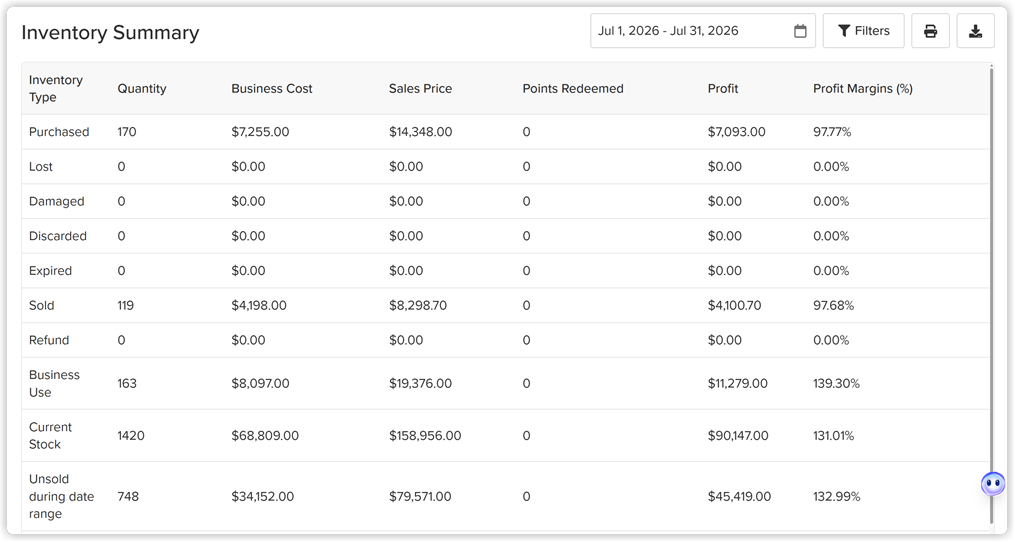Select the Purchased row label
This screenshot has height=542, width=1015.
coord(59,132)
